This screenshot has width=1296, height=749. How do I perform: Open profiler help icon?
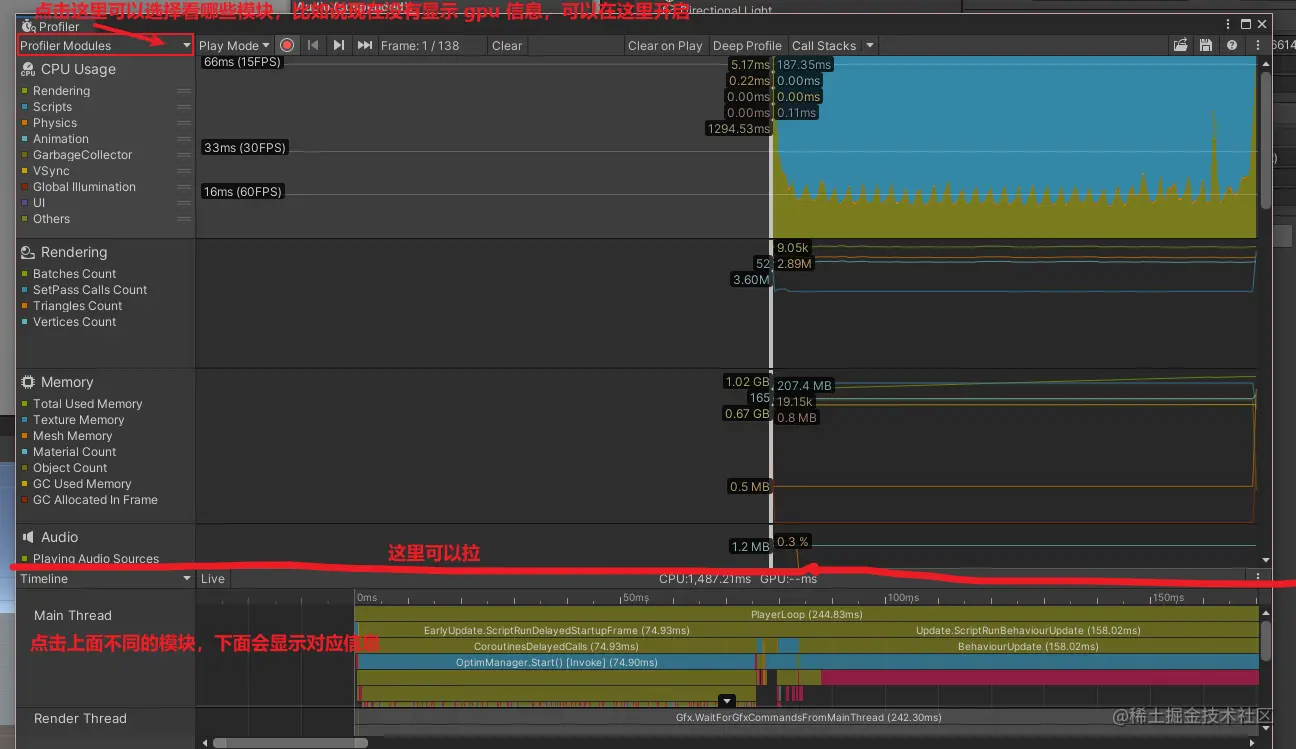click(1232, 45)
